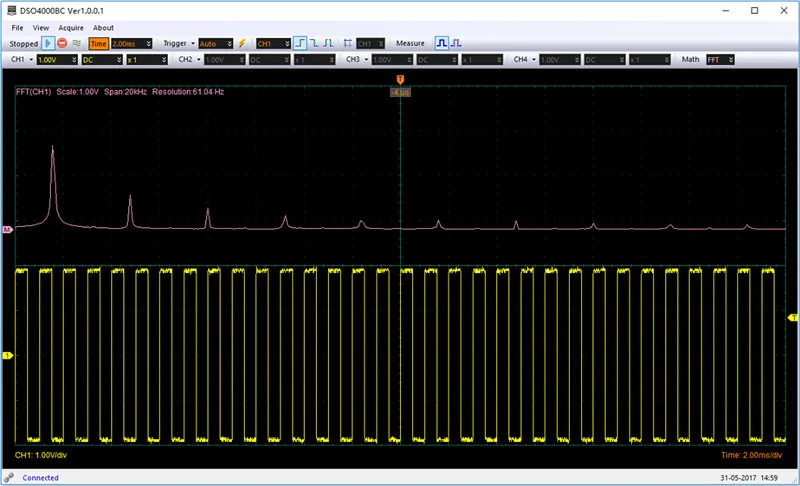Open CH3 voltage scale dropdown
This screenshot has width=800, height=486.
pos(392,60)
